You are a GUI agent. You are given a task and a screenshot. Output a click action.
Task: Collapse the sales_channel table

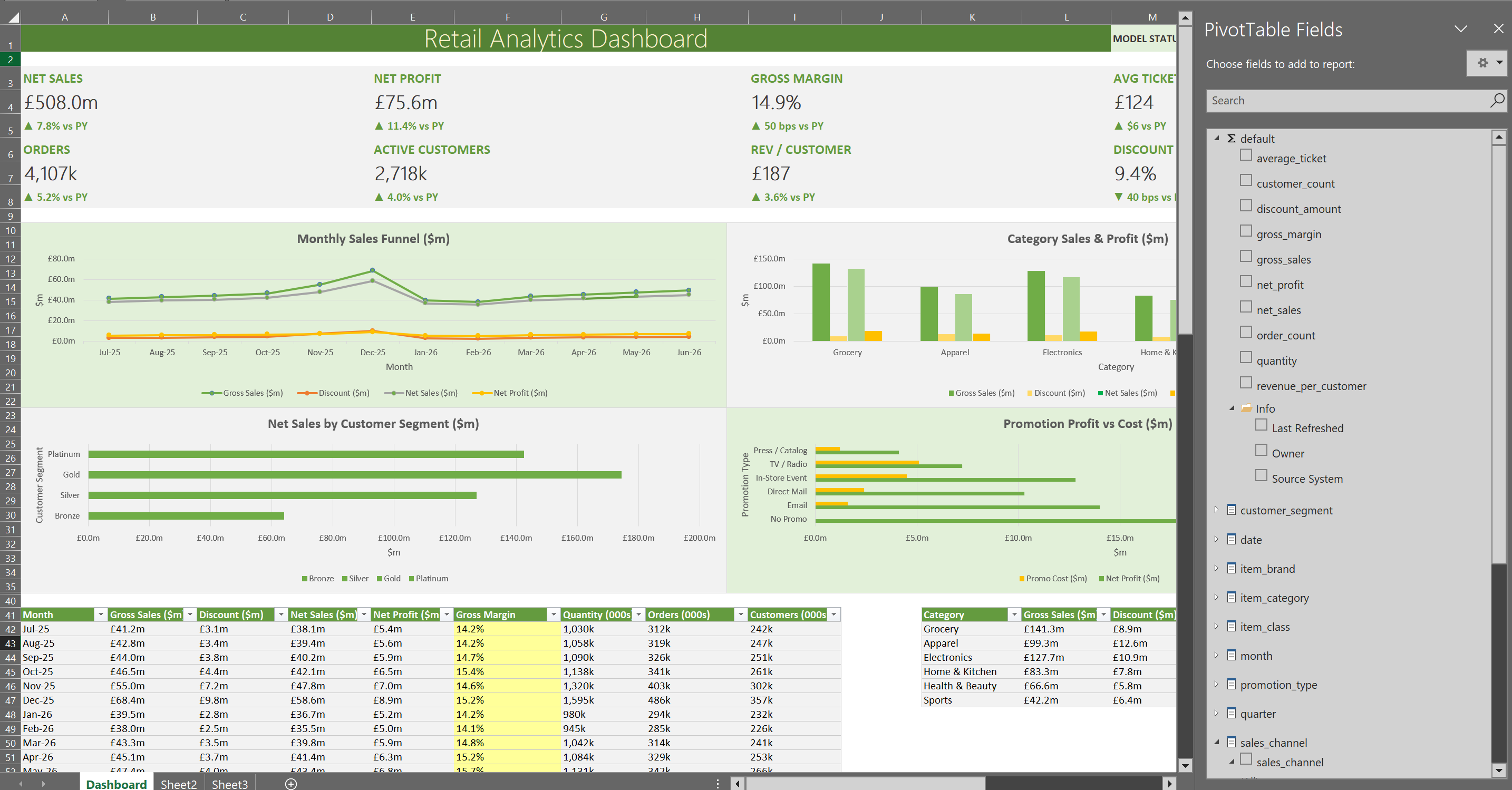[1216, 743]
